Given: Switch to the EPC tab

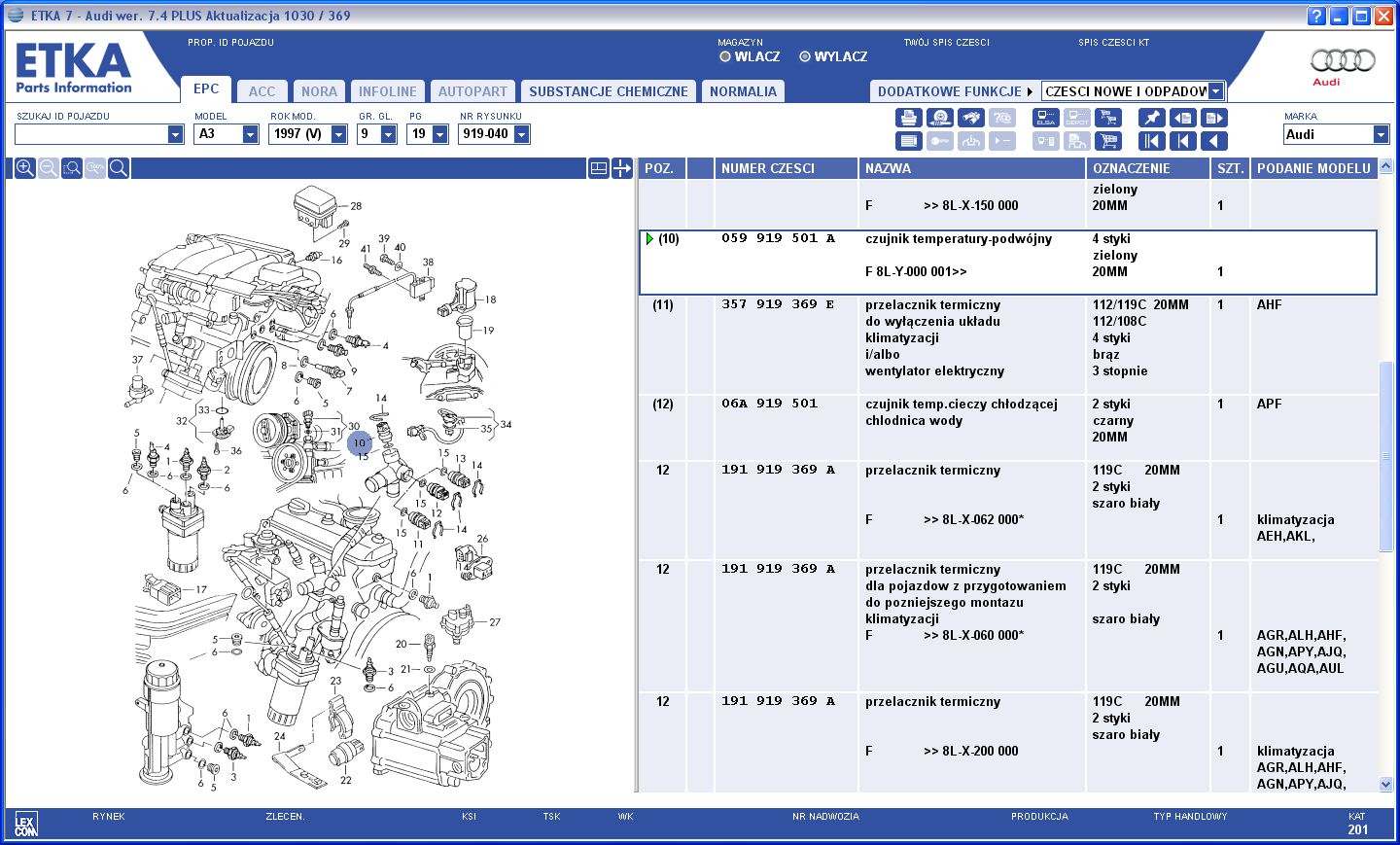Looking at the screenshot, I should (206, 88).
